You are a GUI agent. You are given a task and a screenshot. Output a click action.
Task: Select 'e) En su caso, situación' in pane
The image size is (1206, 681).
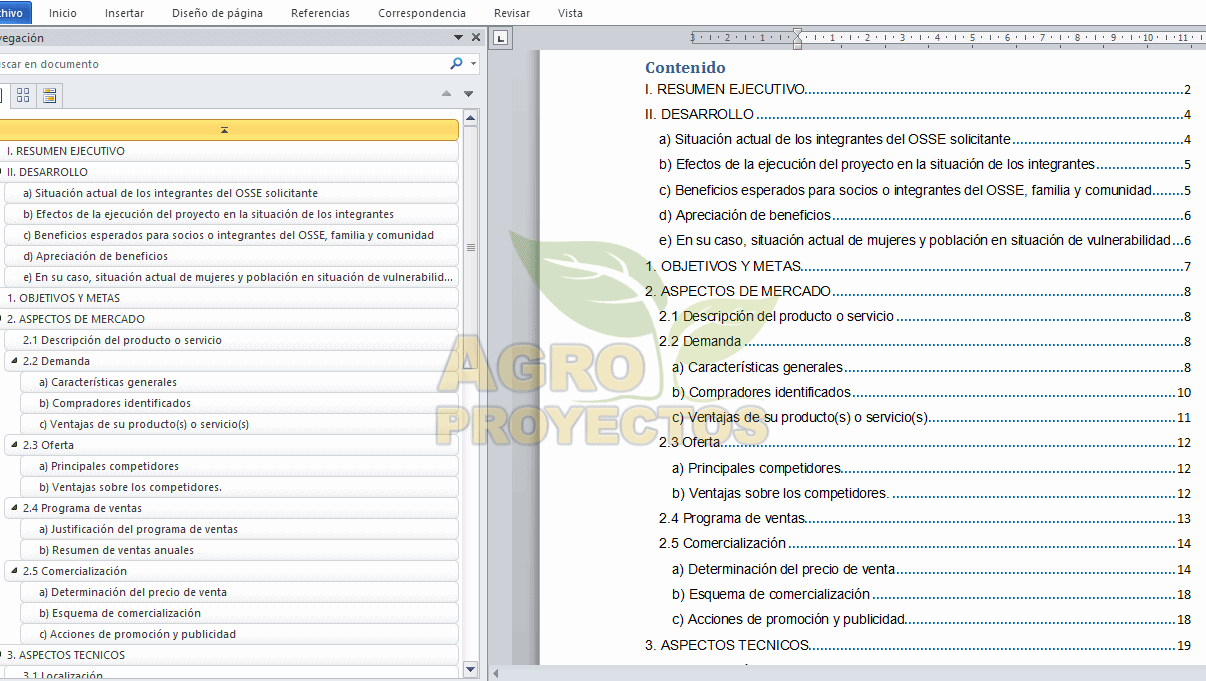click(x=232, y=277)
